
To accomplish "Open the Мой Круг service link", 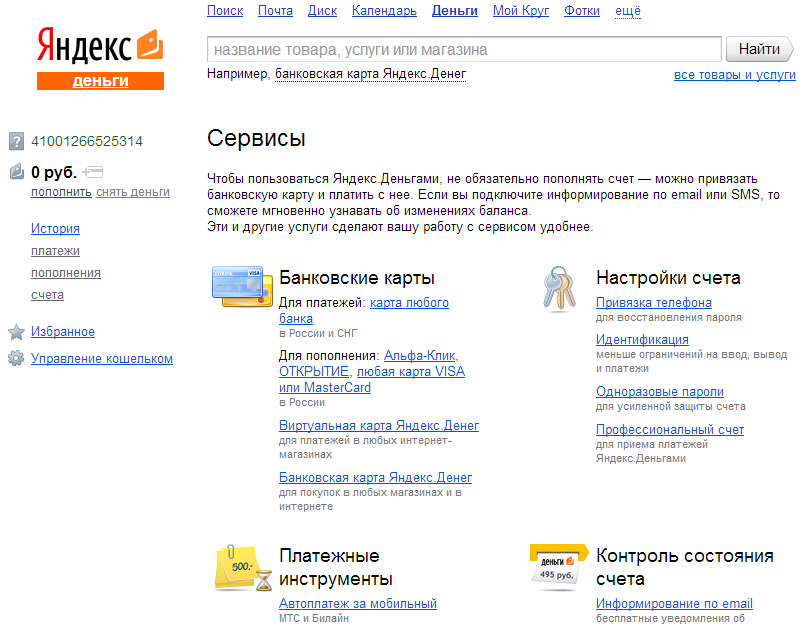I will tap(521, 11).
